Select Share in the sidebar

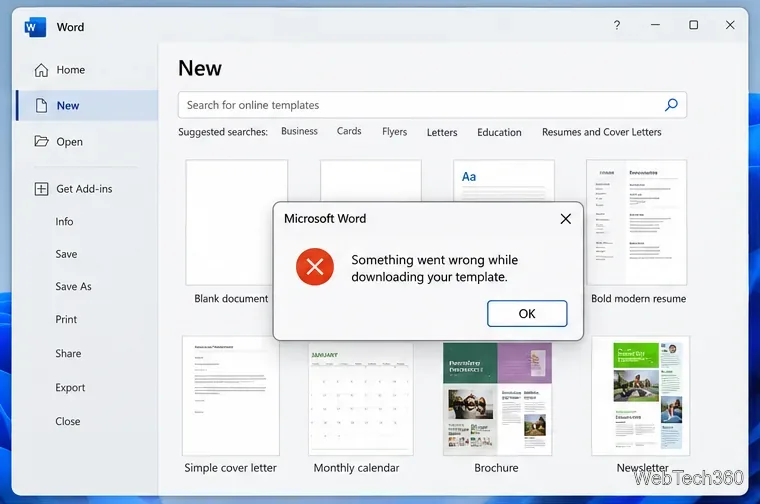(x=68, y=353)
